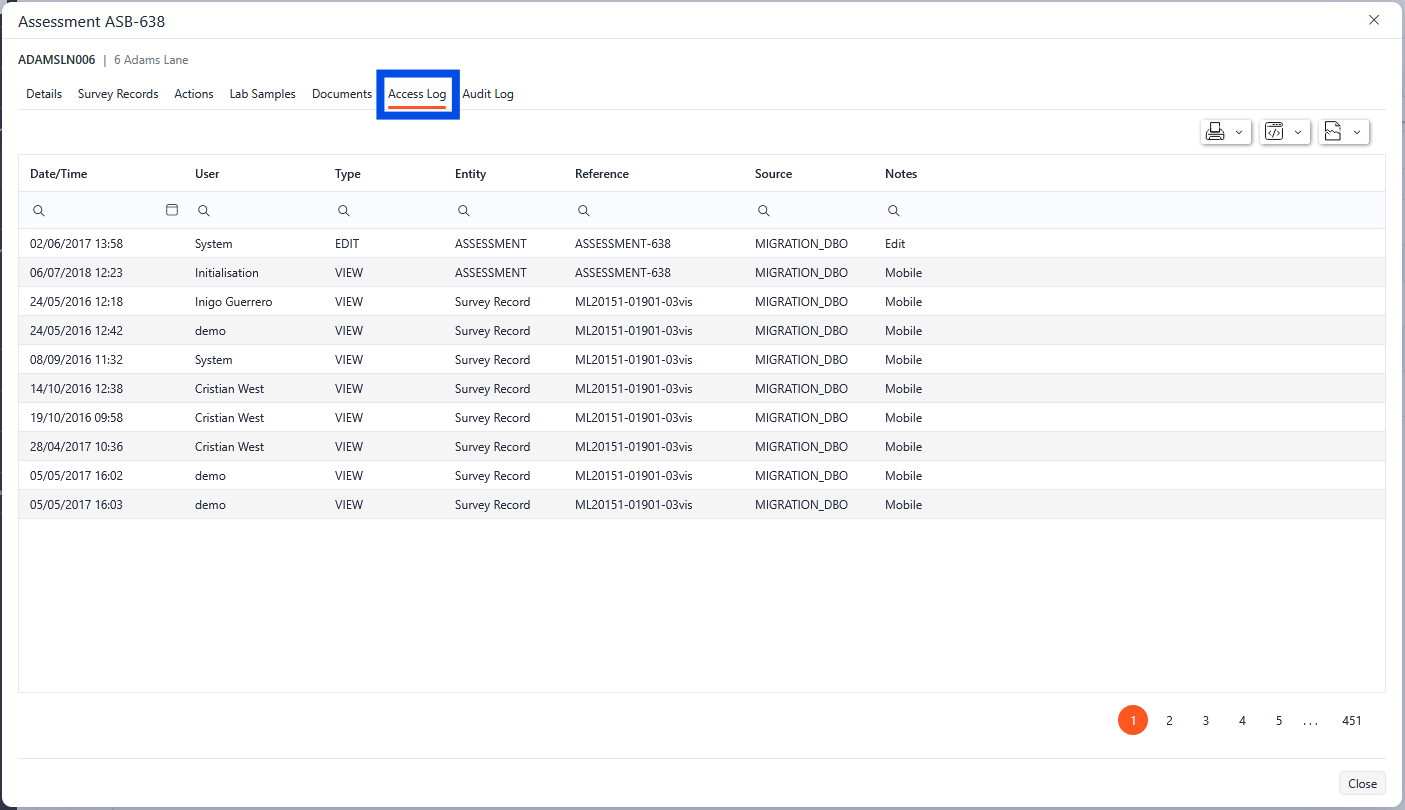
Task: Sort by the Date/Time column header
Action: (x=59, y=174)
